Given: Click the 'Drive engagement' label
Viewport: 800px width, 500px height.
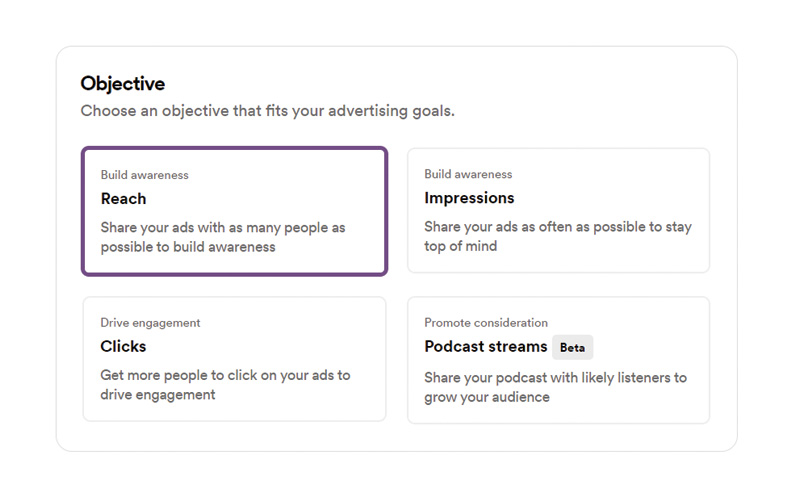Looking at the screenshot, I should pos(150,323).
